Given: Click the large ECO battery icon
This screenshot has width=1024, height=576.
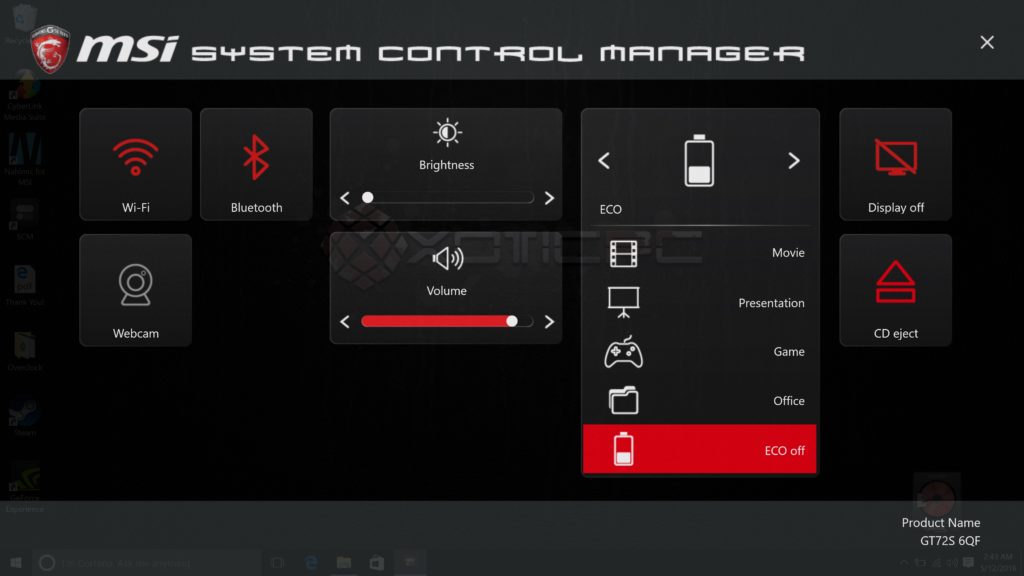Looking at the screenshot, I should [699, 161].
